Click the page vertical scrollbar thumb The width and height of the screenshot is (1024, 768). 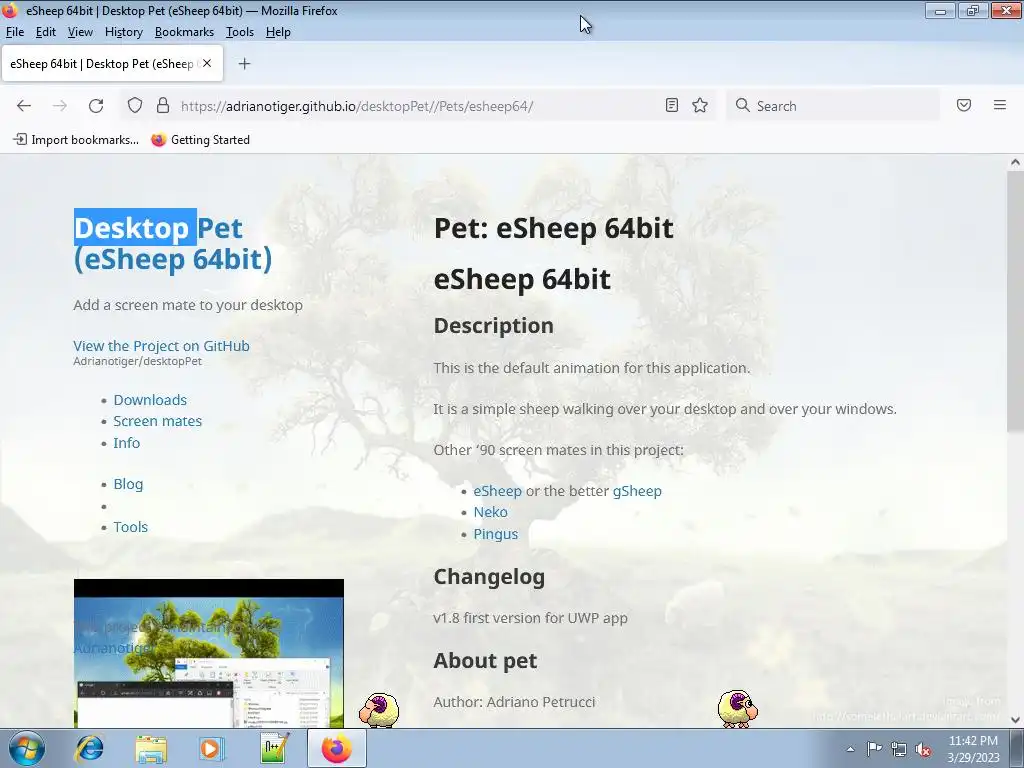(1015, 300)
